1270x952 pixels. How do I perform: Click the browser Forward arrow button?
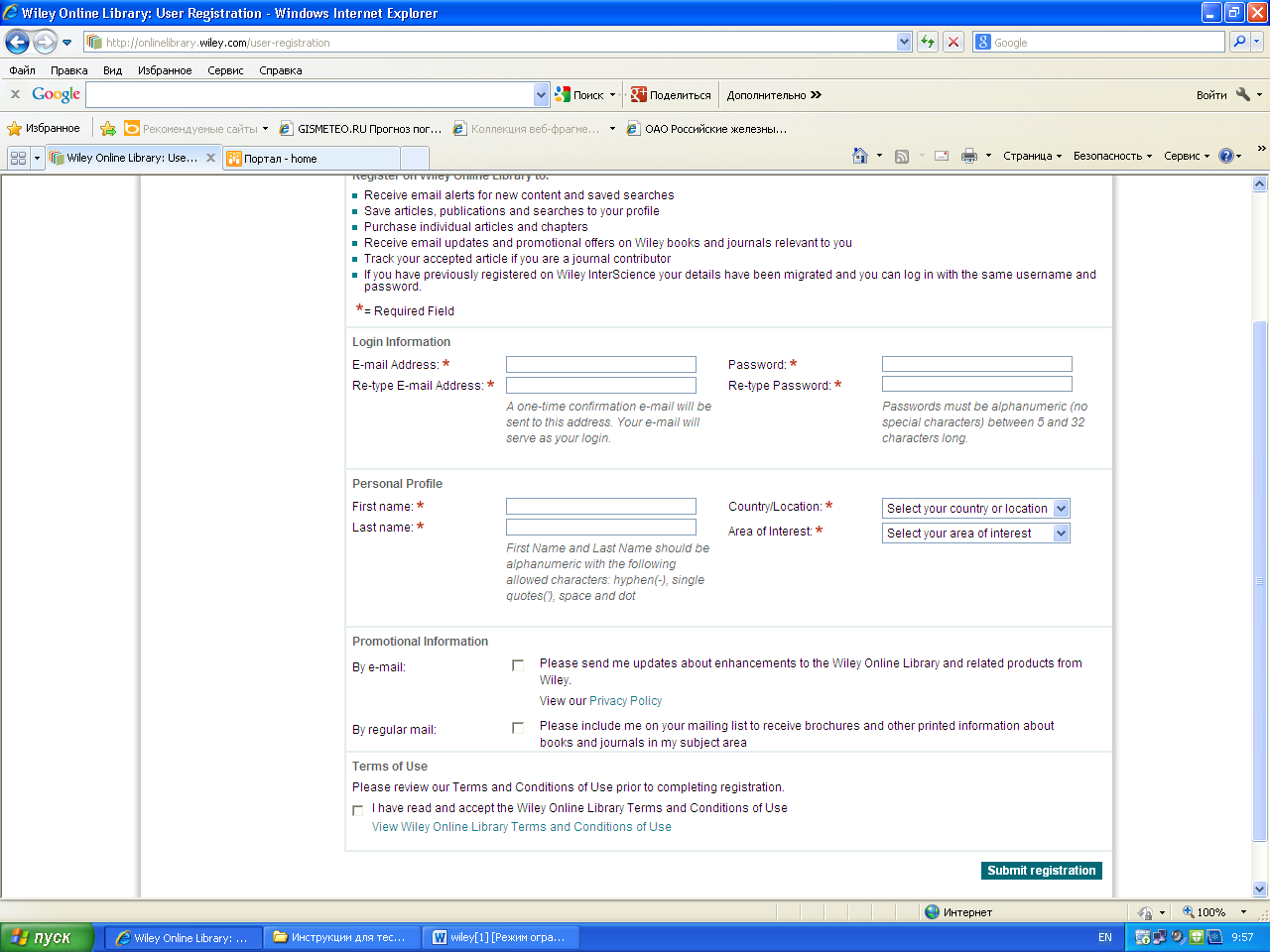click(x=45, y=42)
